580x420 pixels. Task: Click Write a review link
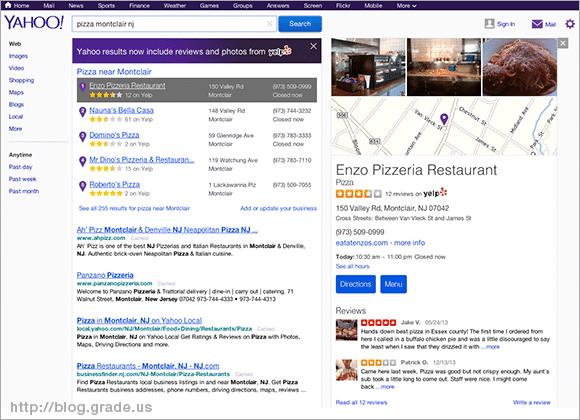click(532, 402)
